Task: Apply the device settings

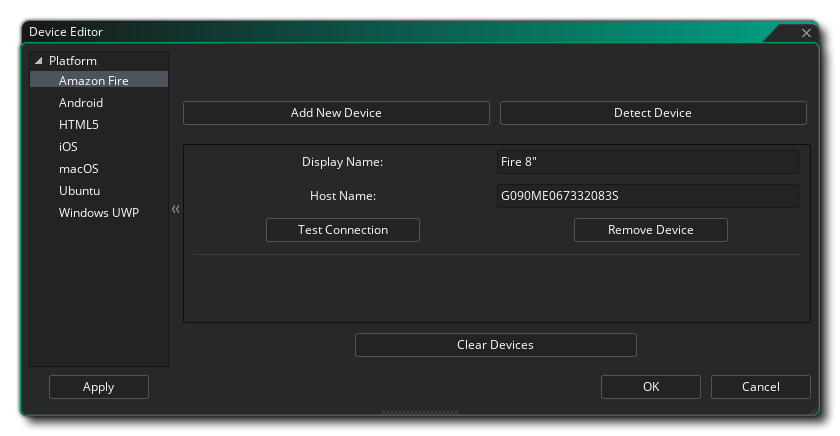Action: (98, 387)
